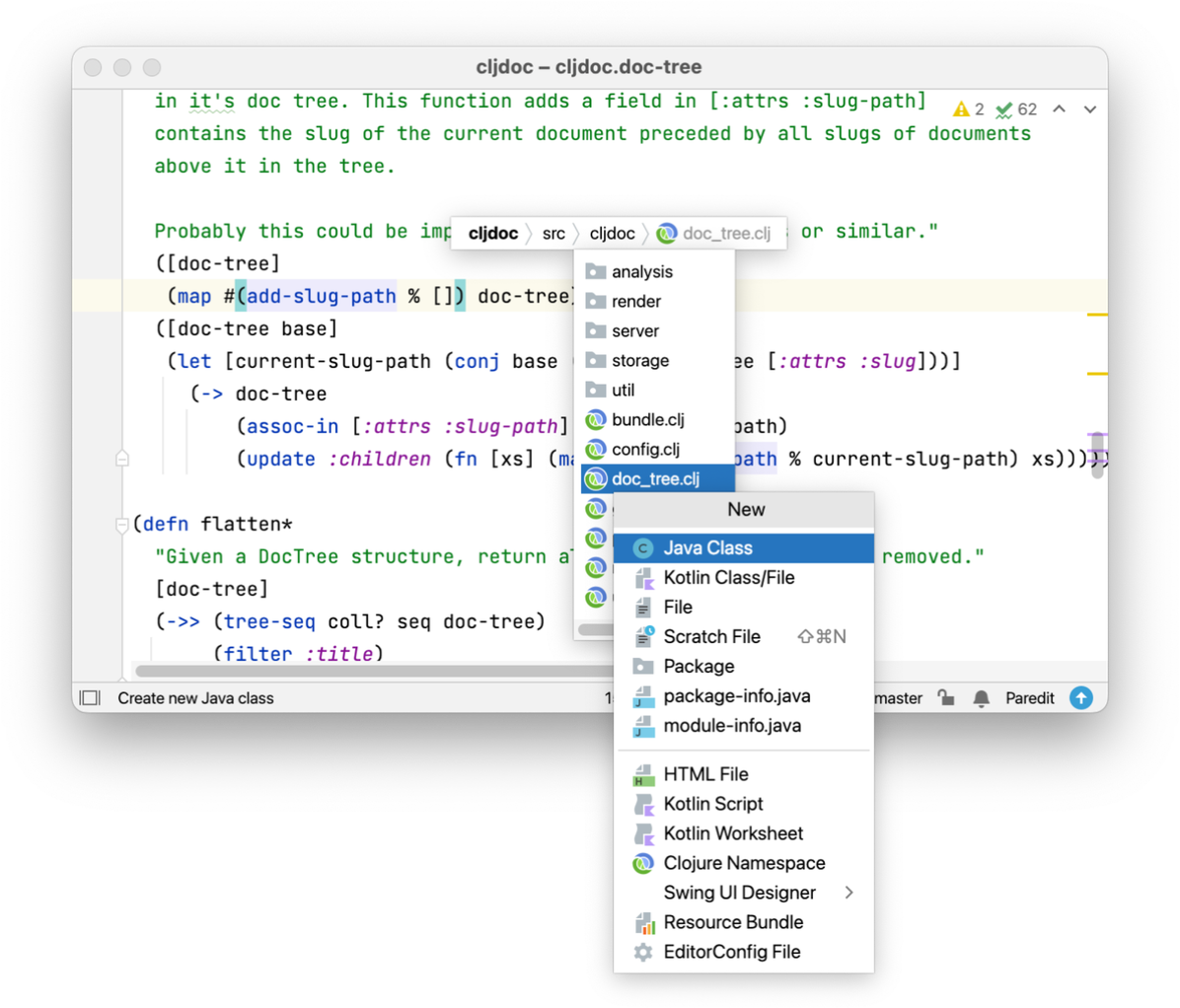Create new Clojure Namespace

point(744,863)
